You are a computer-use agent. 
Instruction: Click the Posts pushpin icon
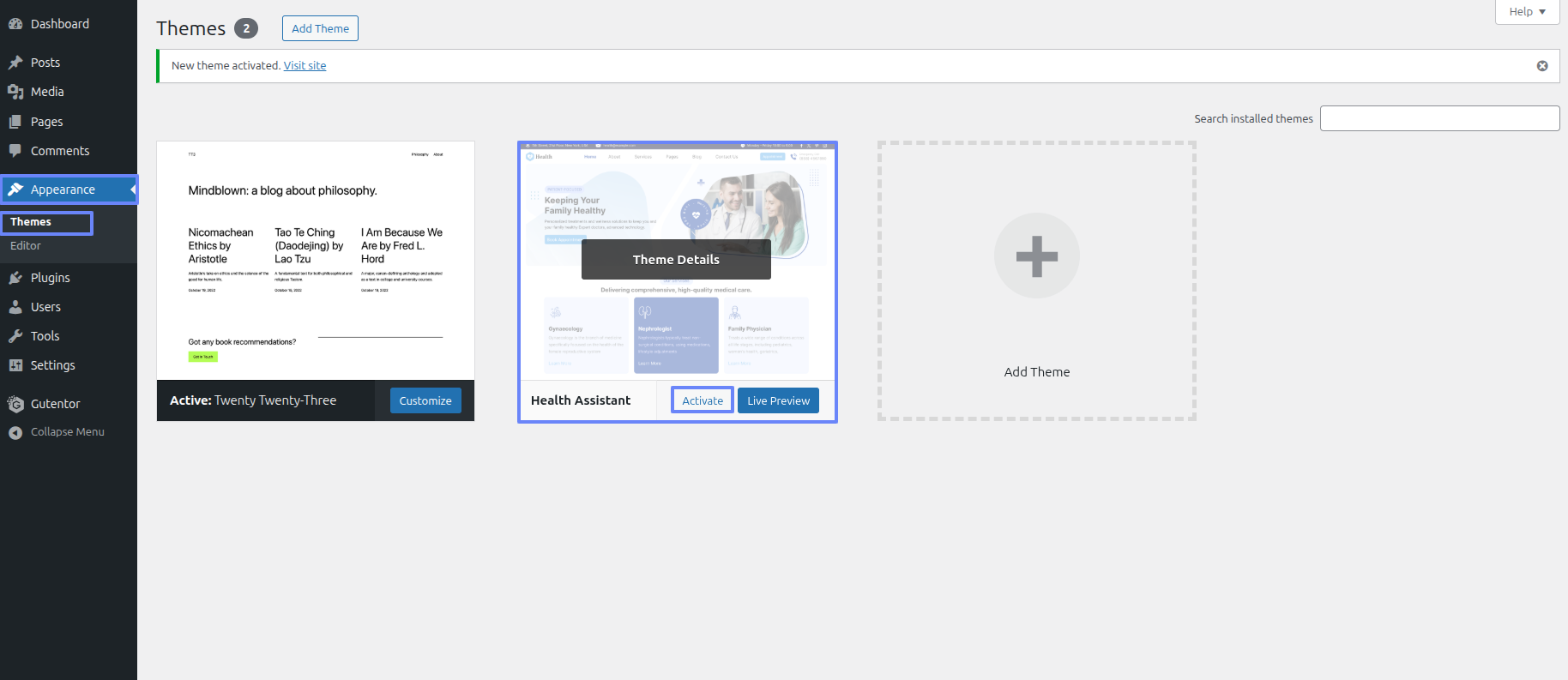tap(15, 63)
